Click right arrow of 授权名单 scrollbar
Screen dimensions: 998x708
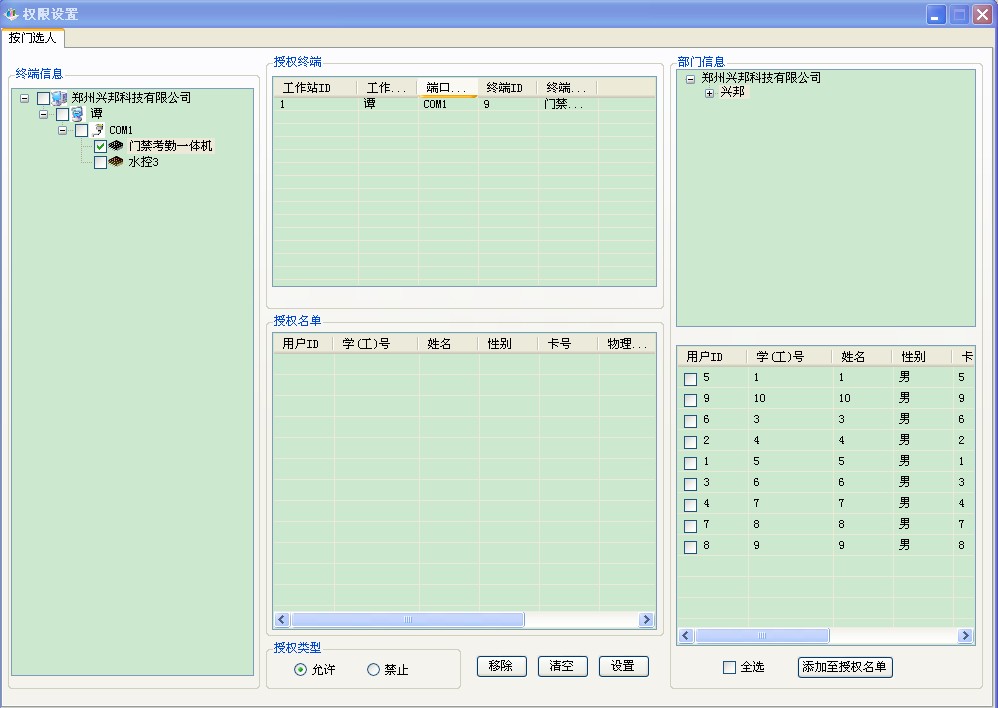[x=647, y=620]
